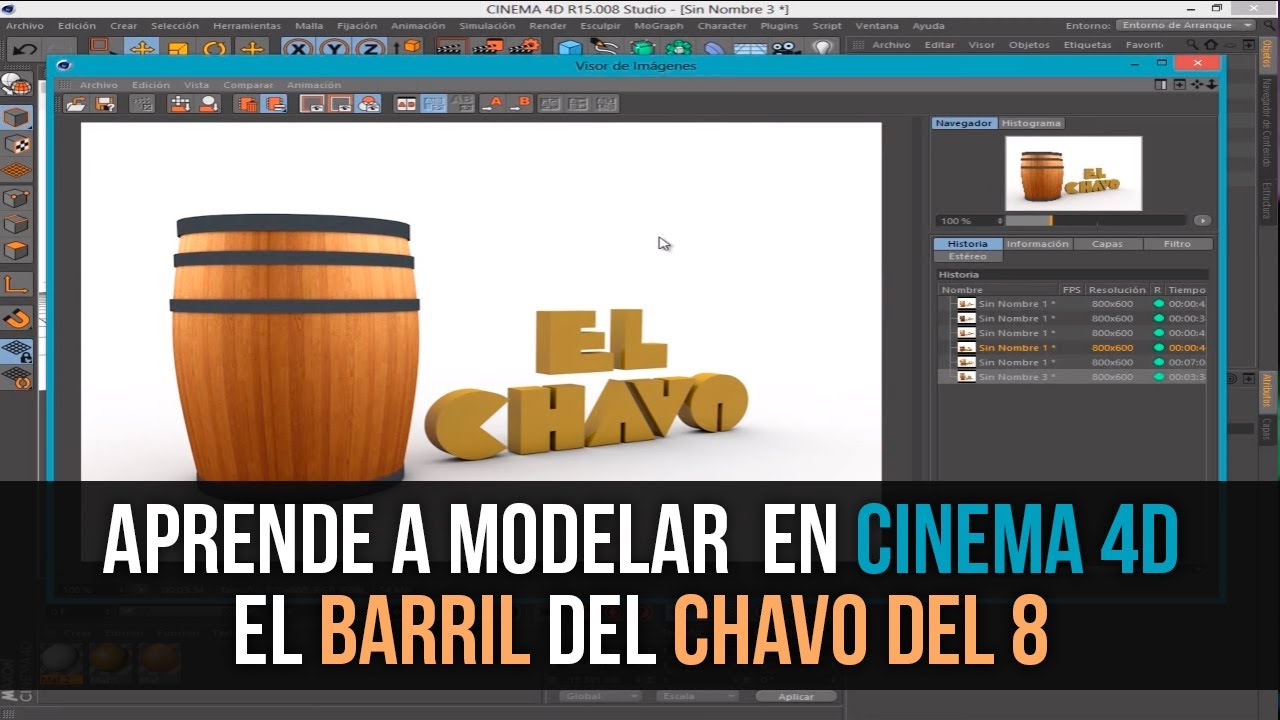Select the orange highlighted Sin Nombre 1 row
The width and height of the screenshot is (1280, 720).
pyautogui.click(x=1072, y=348)
